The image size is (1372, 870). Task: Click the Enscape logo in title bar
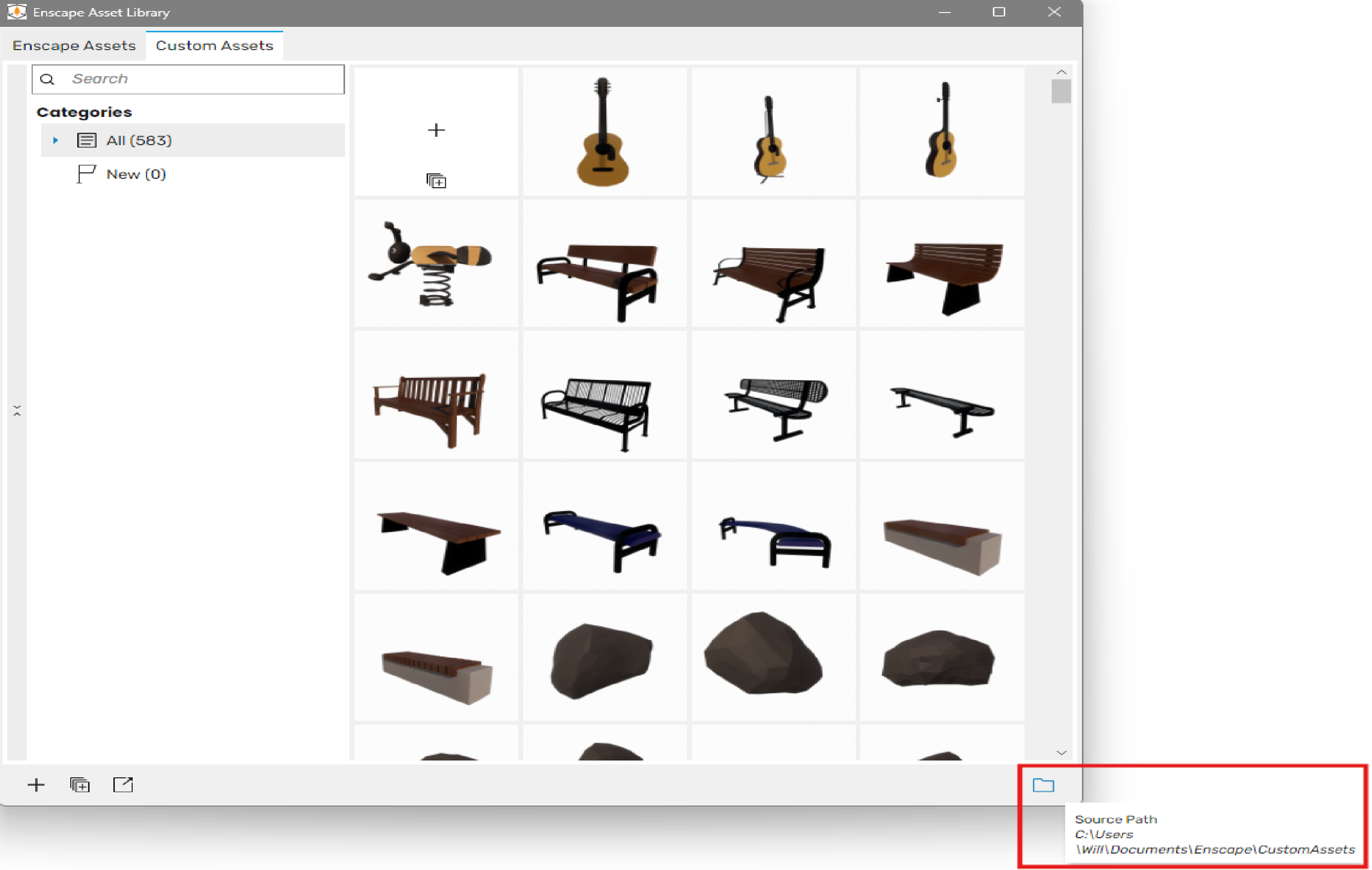pos(16,12)
